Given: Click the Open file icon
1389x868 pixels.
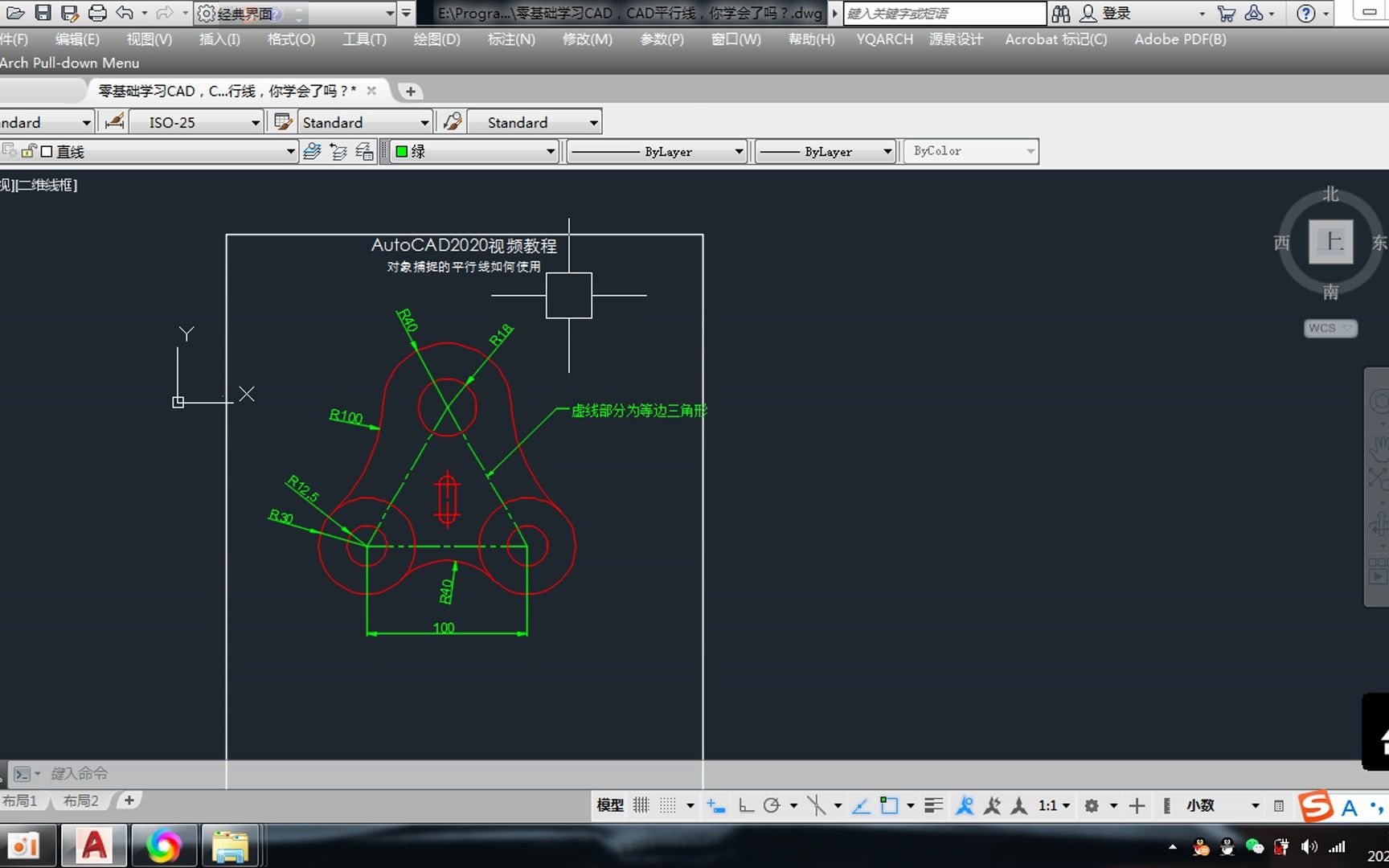Looking at the screenshot, I should 15,13.
